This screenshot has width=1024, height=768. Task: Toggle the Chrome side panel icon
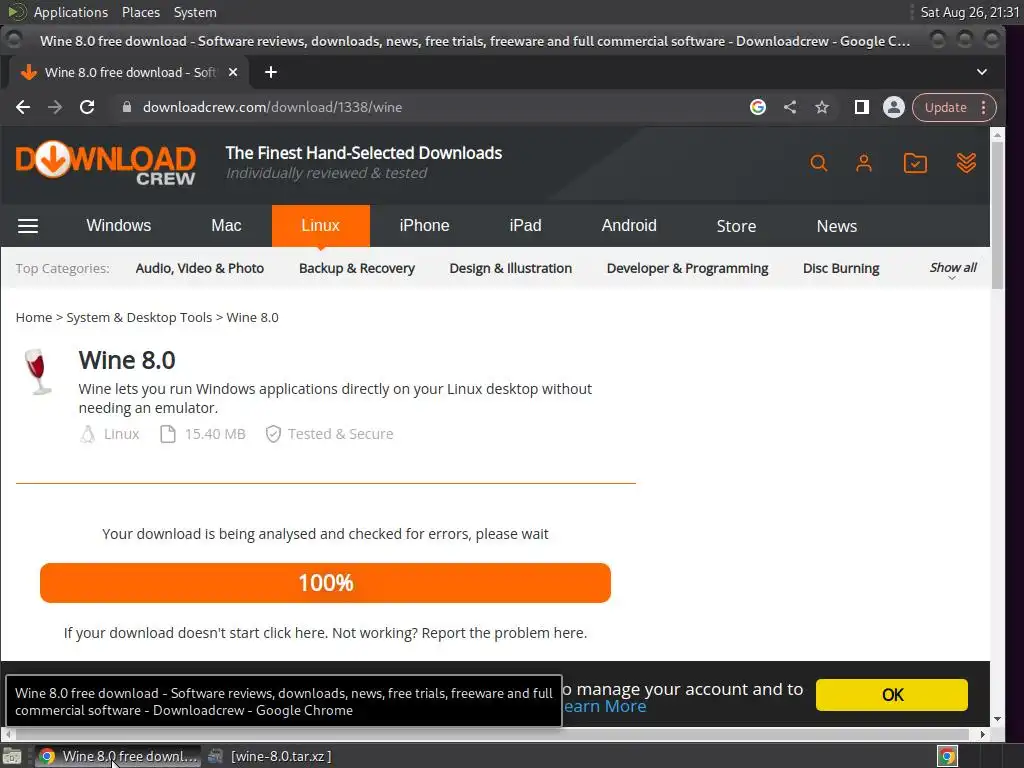861,107
